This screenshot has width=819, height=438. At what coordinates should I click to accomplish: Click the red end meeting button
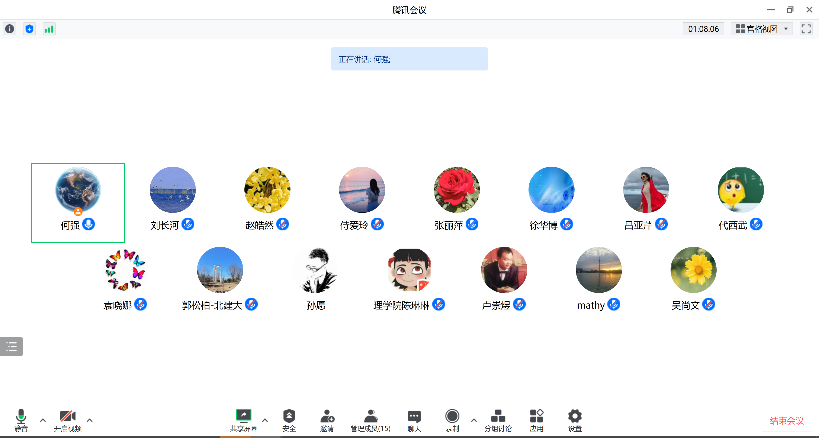(x=786, y=421)
